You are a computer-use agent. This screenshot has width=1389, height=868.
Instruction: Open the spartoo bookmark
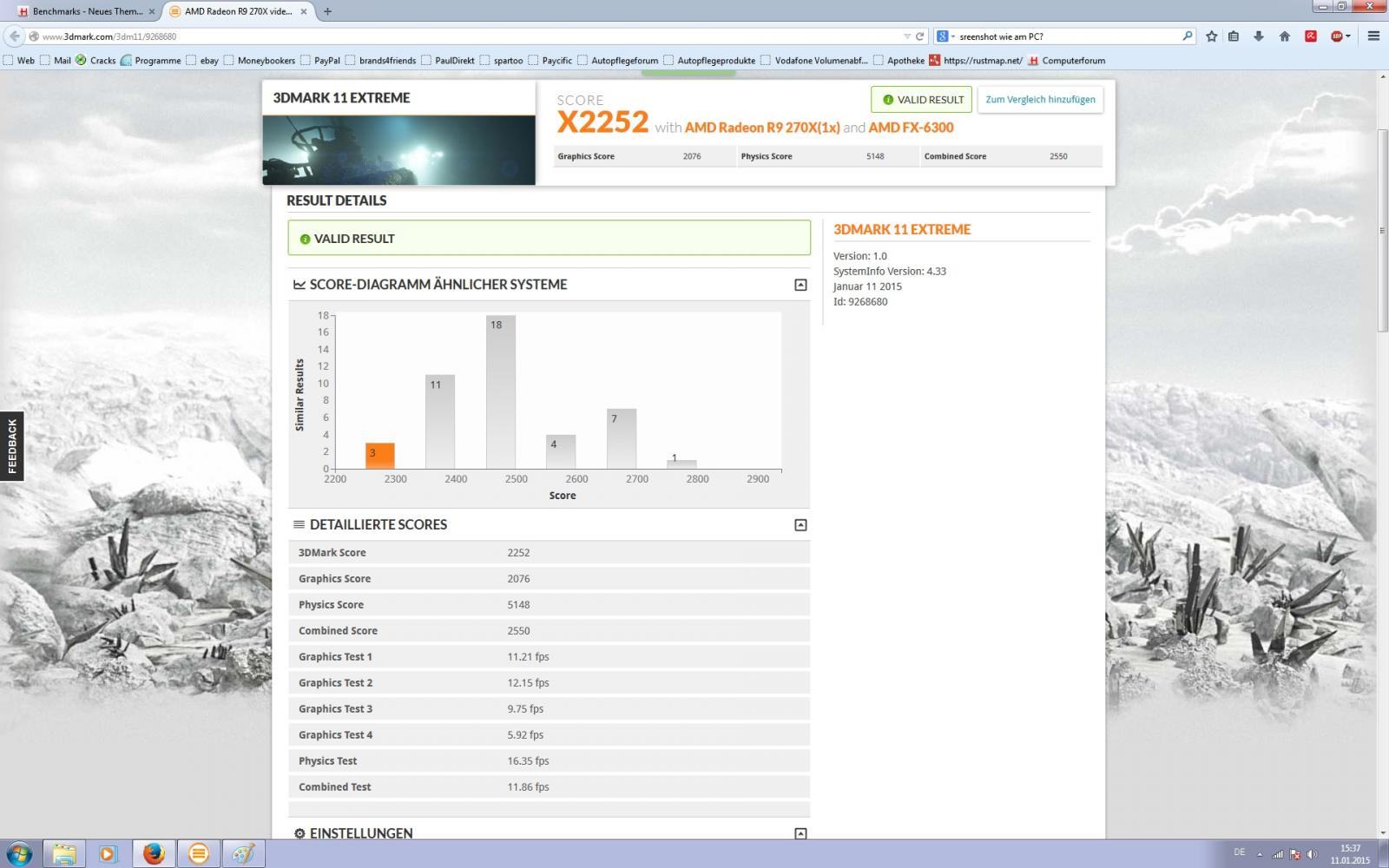[x=501, y=61]
